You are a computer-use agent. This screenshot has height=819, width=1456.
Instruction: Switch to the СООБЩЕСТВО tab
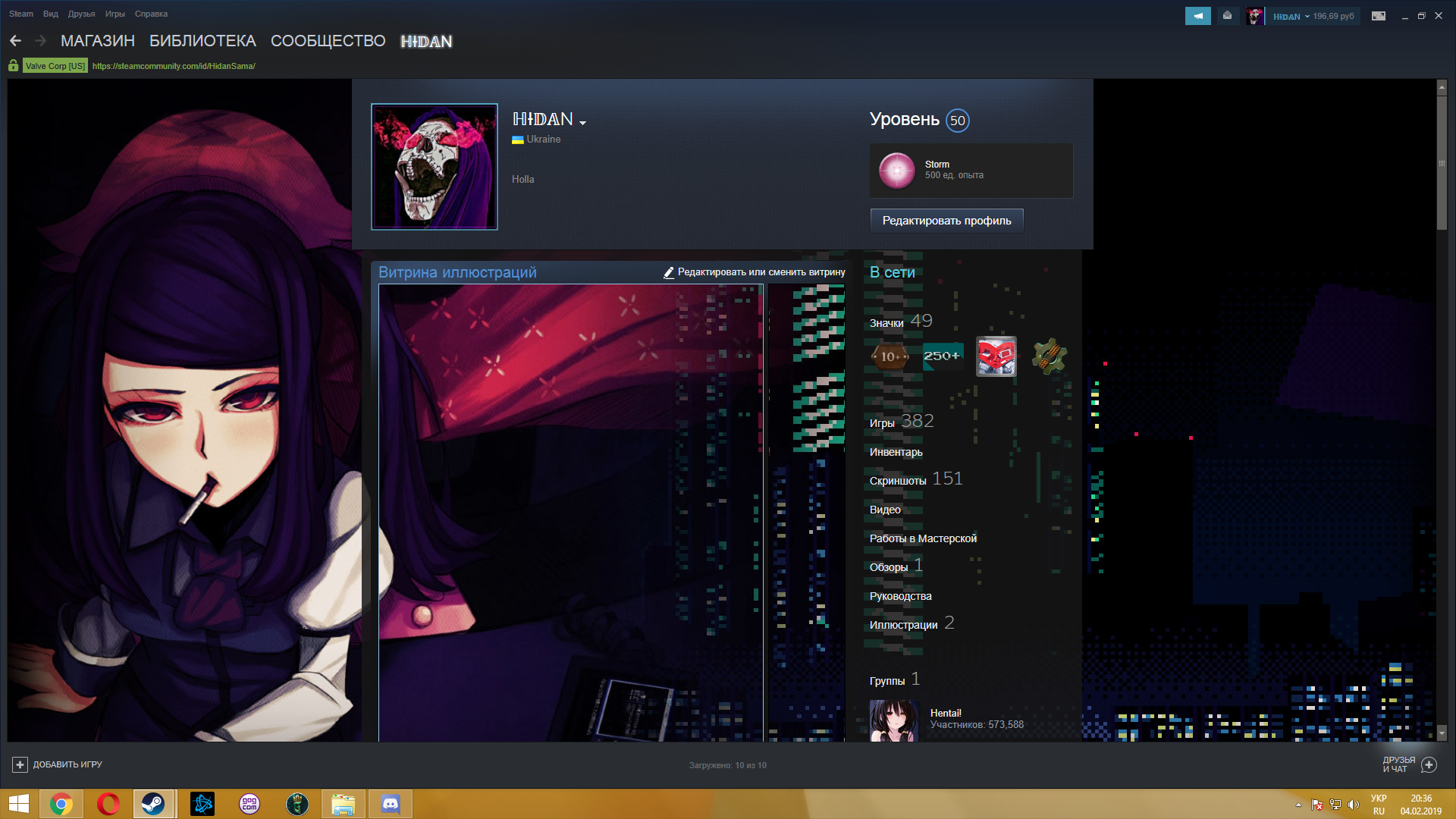(x=328, y=41)
